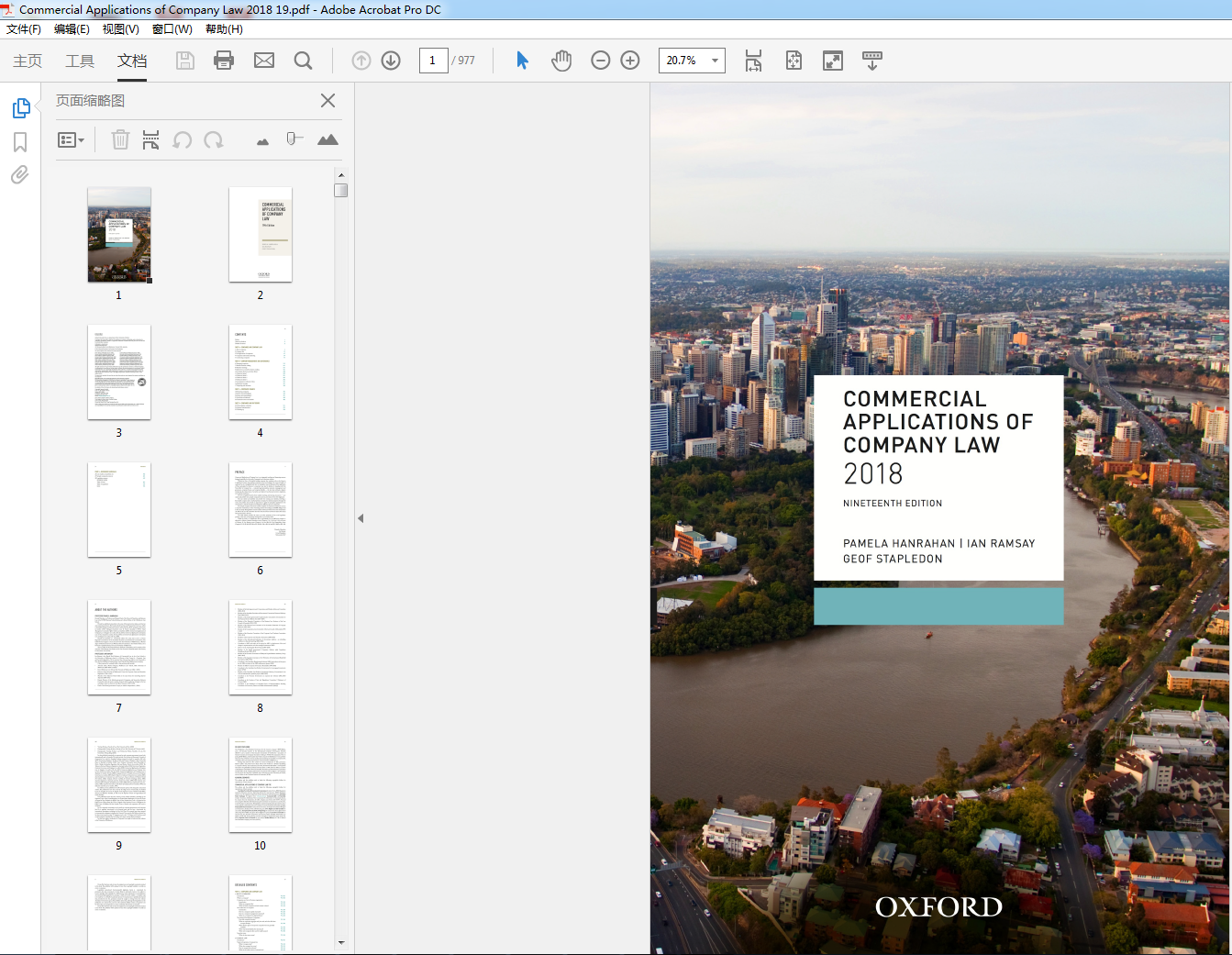Select page 3 thumbnail

click(119, 372)
